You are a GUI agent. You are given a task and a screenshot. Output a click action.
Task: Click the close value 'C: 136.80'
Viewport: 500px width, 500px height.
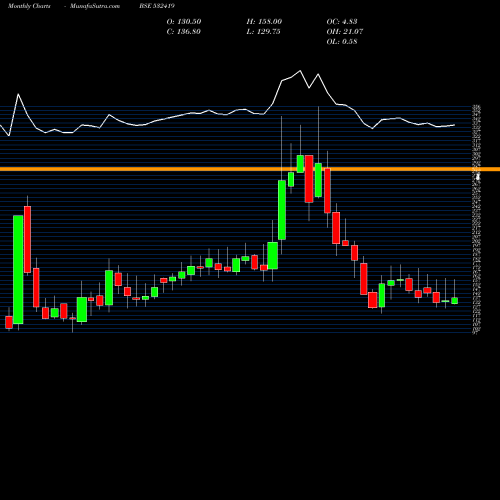(184, 32)
